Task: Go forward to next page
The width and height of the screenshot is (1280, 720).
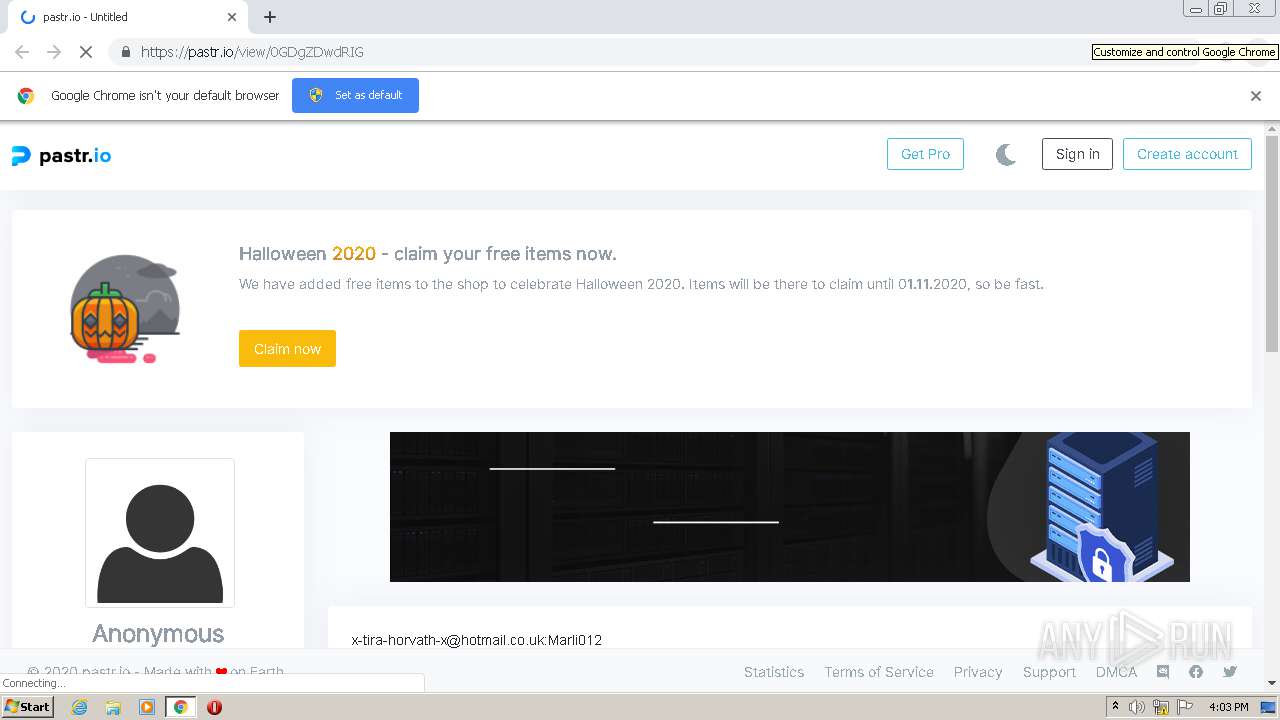Action: [54, 52]
